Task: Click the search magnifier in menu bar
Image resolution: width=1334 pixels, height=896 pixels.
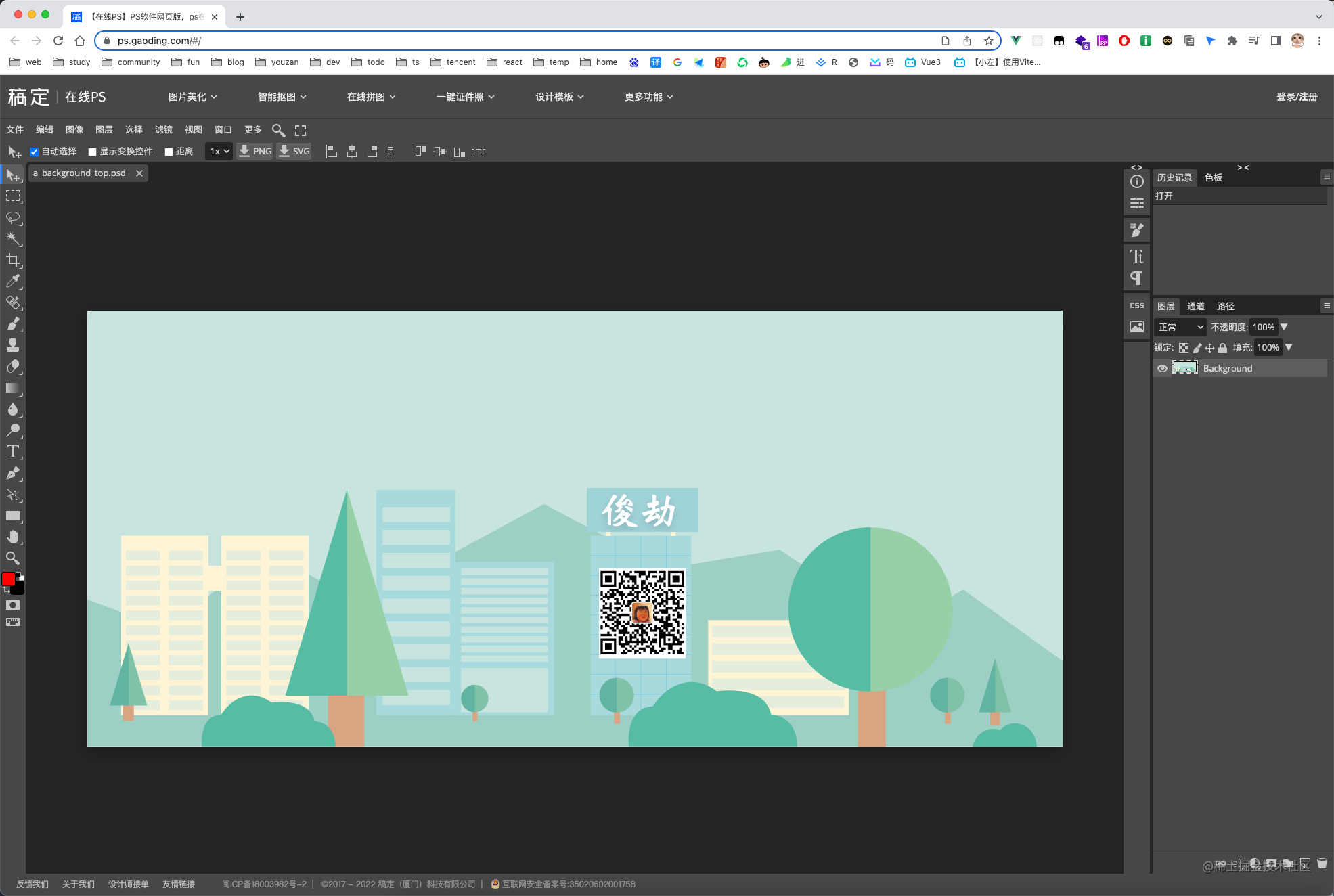Action: pos(278,130)
